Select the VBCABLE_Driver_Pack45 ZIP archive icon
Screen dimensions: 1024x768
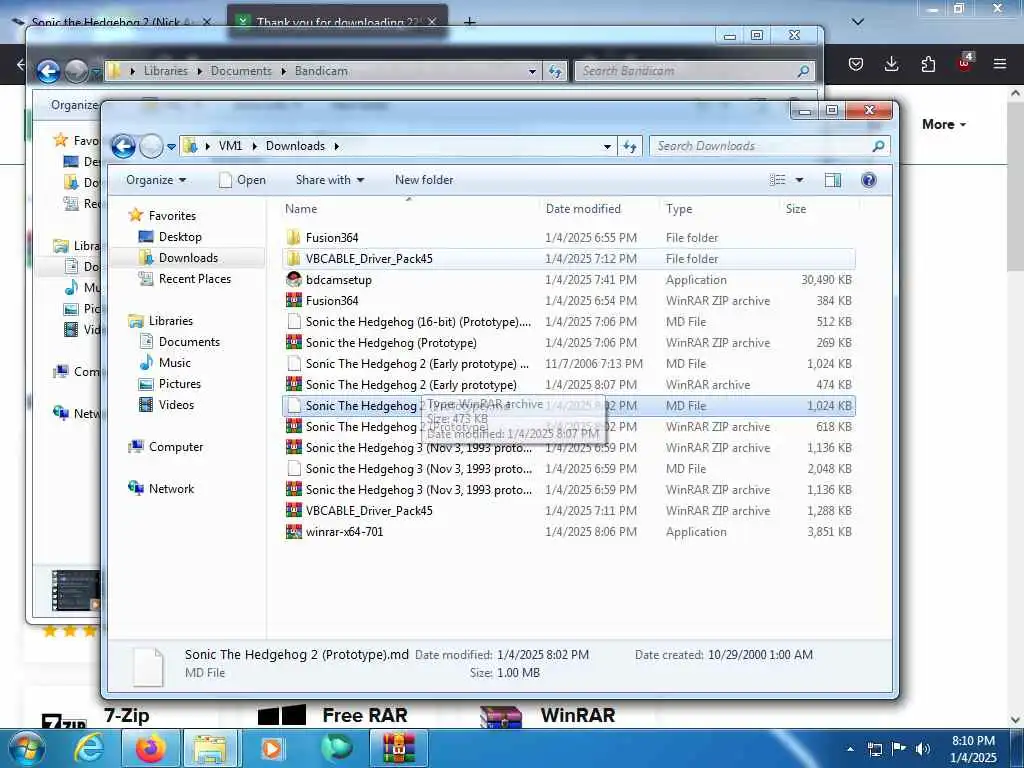pyautogui.click(x=294, y=510)
